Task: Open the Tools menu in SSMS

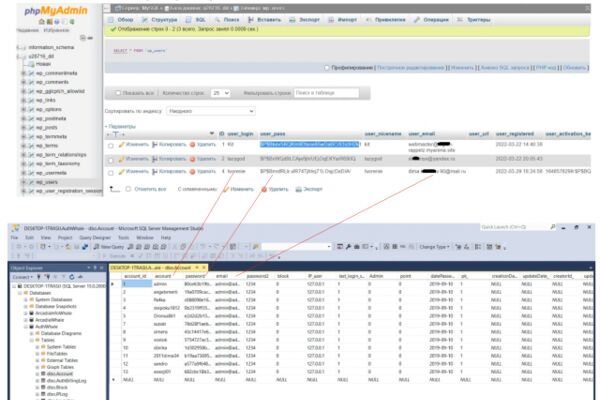Action: [x=123, y=238]
